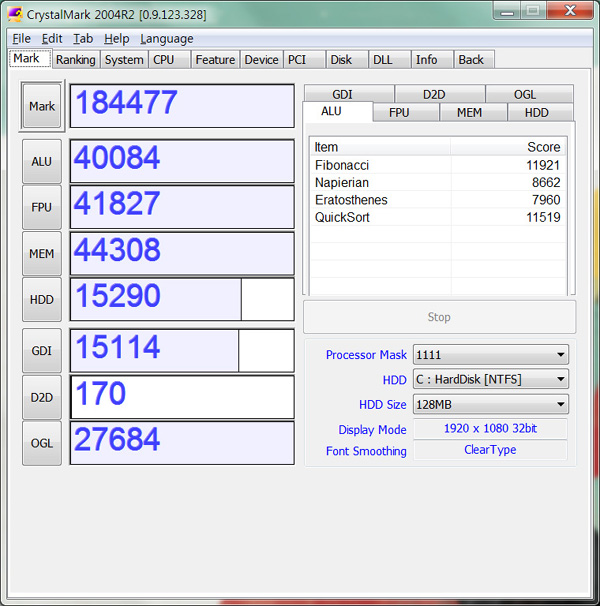Run the OGL benchmark button
The image size is (600, 606).
click(x=42, y=443)
